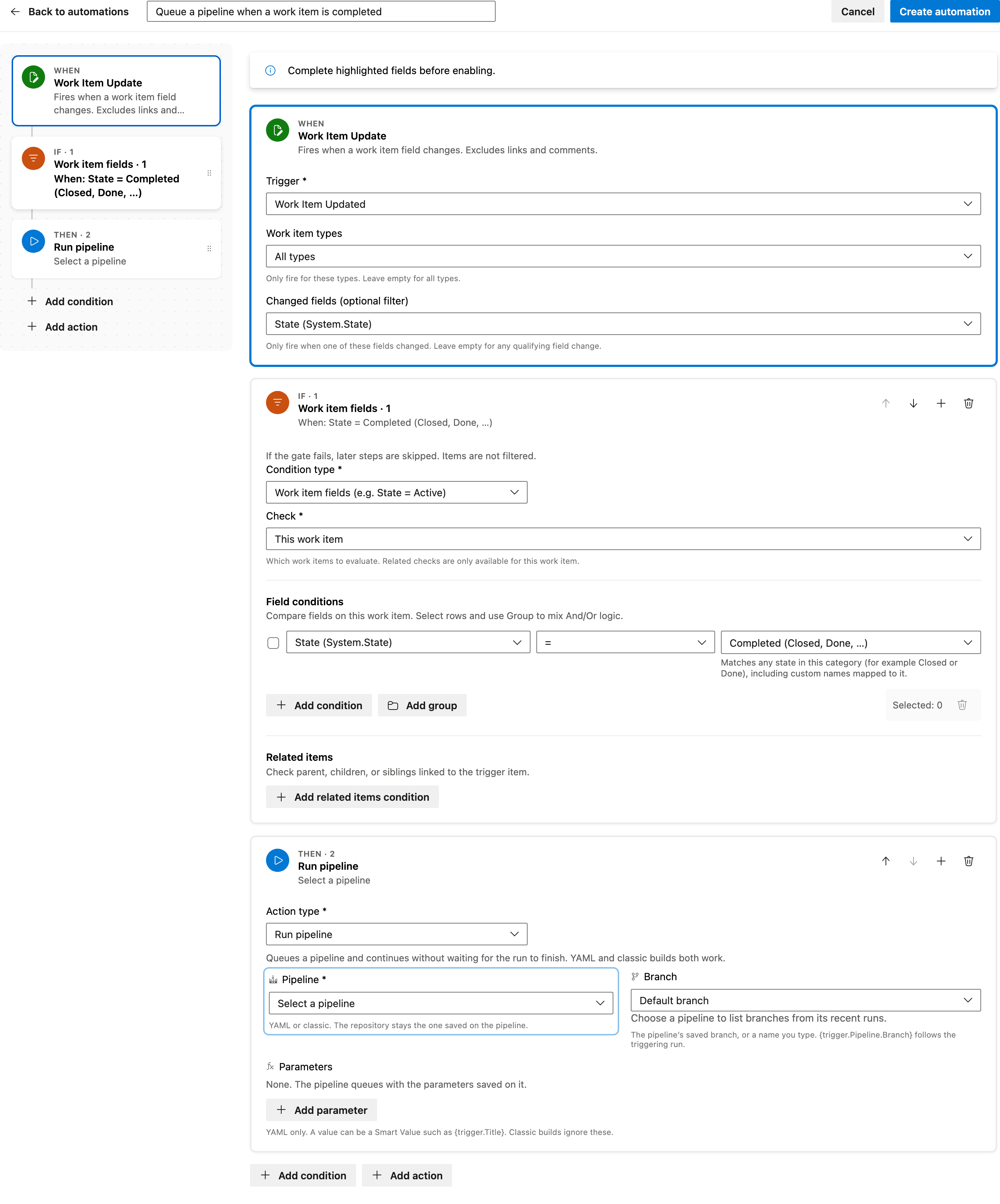Click Add condition in the left sidebar
1000x1204 pixels.
point(70,302)
